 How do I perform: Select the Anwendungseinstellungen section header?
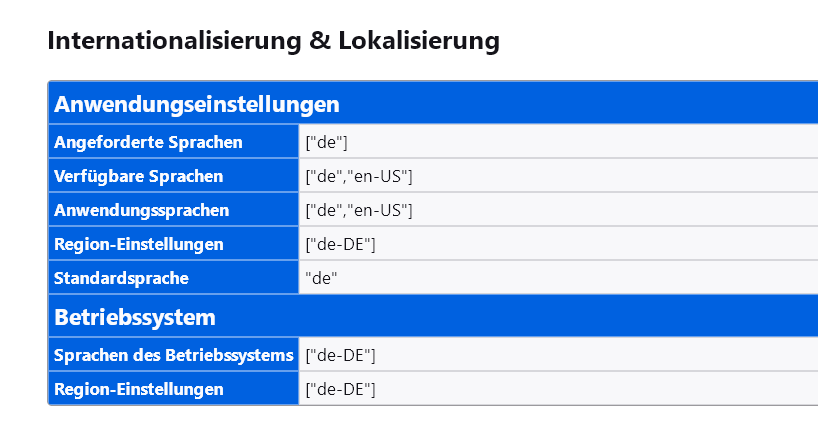click(197, 104)
